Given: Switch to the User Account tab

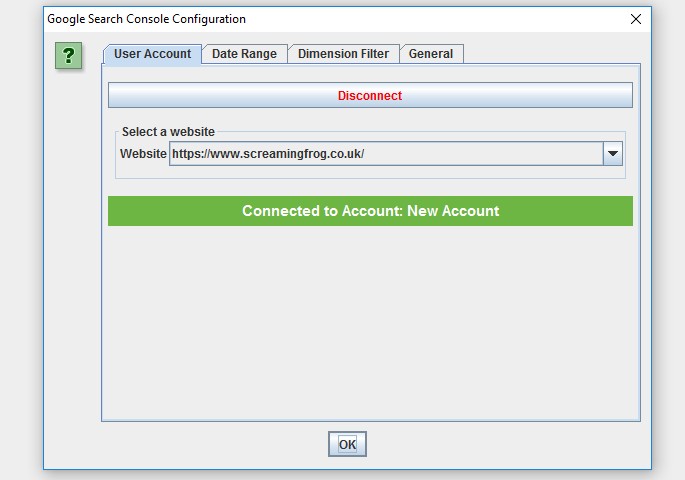Looking at the screenshot, I should 152,54.
